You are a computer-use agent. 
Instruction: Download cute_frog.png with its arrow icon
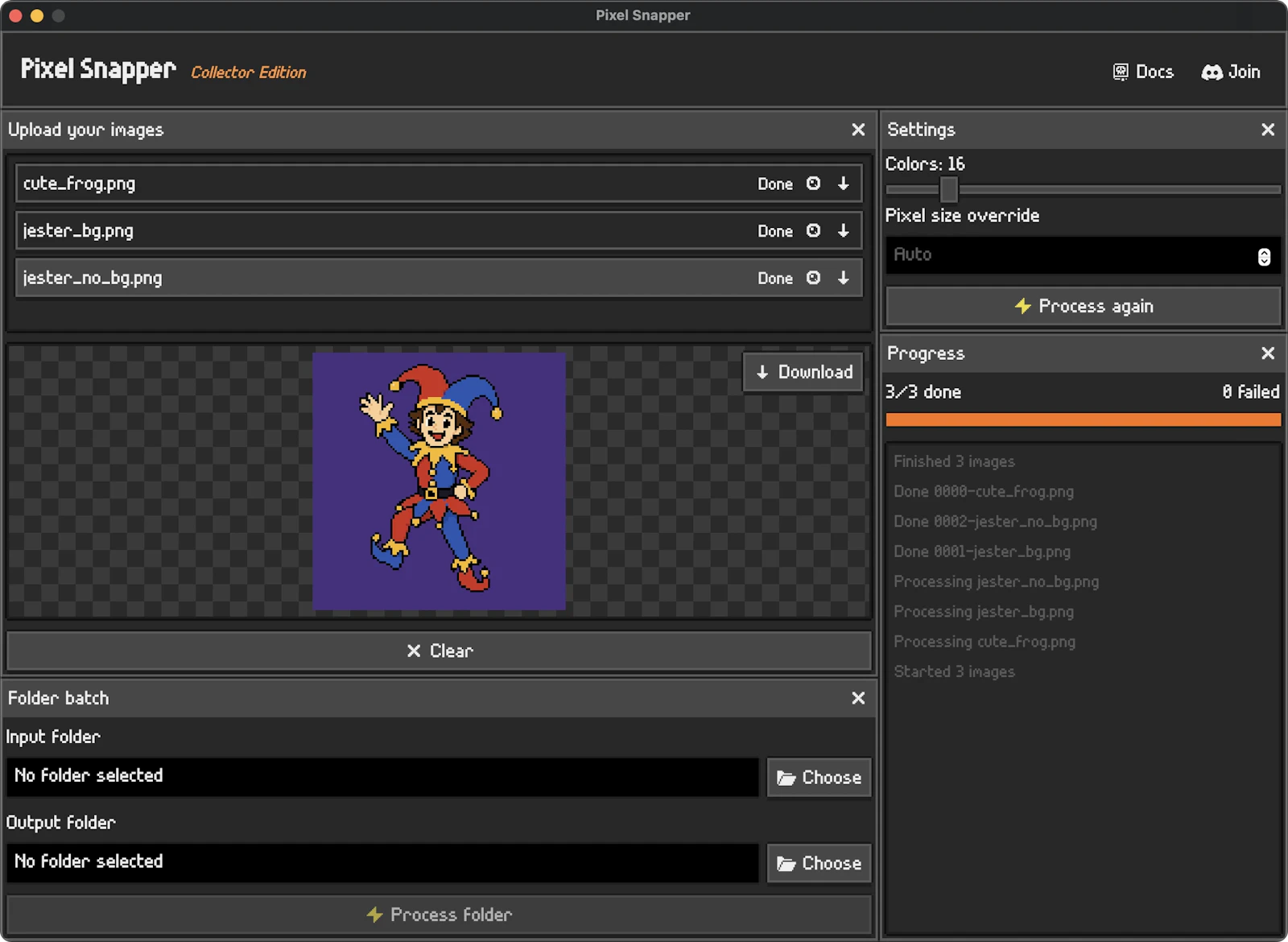coord(843,184)
